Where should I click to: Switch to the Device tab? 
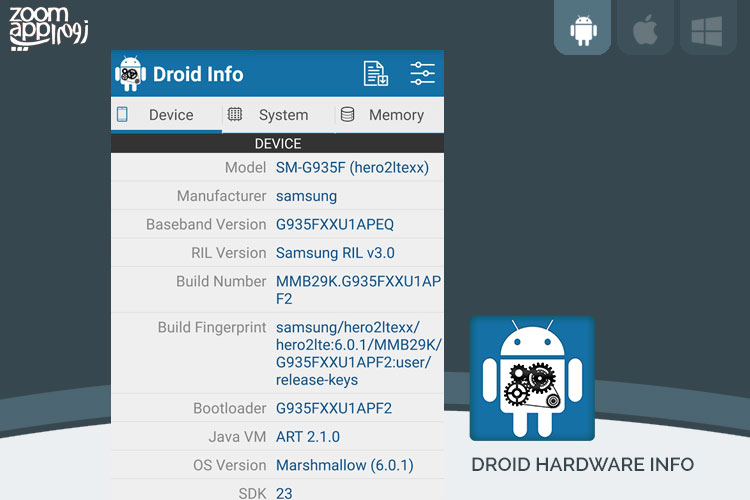point(166,115)
